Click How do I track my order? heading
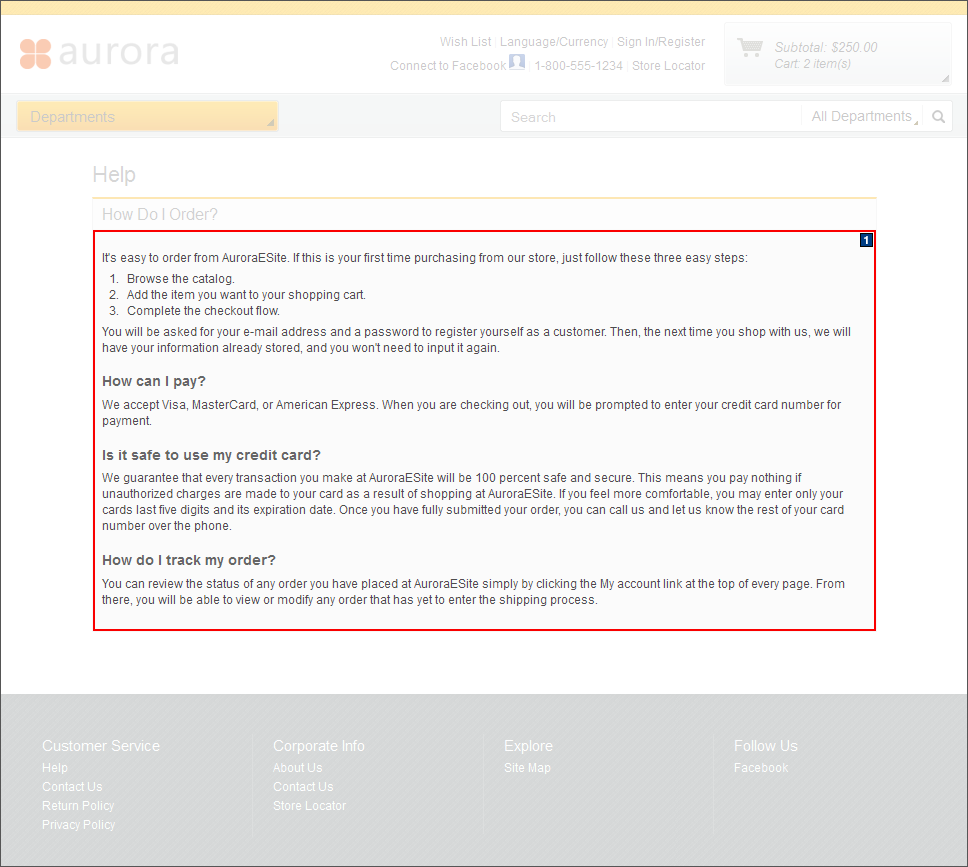 189,560
